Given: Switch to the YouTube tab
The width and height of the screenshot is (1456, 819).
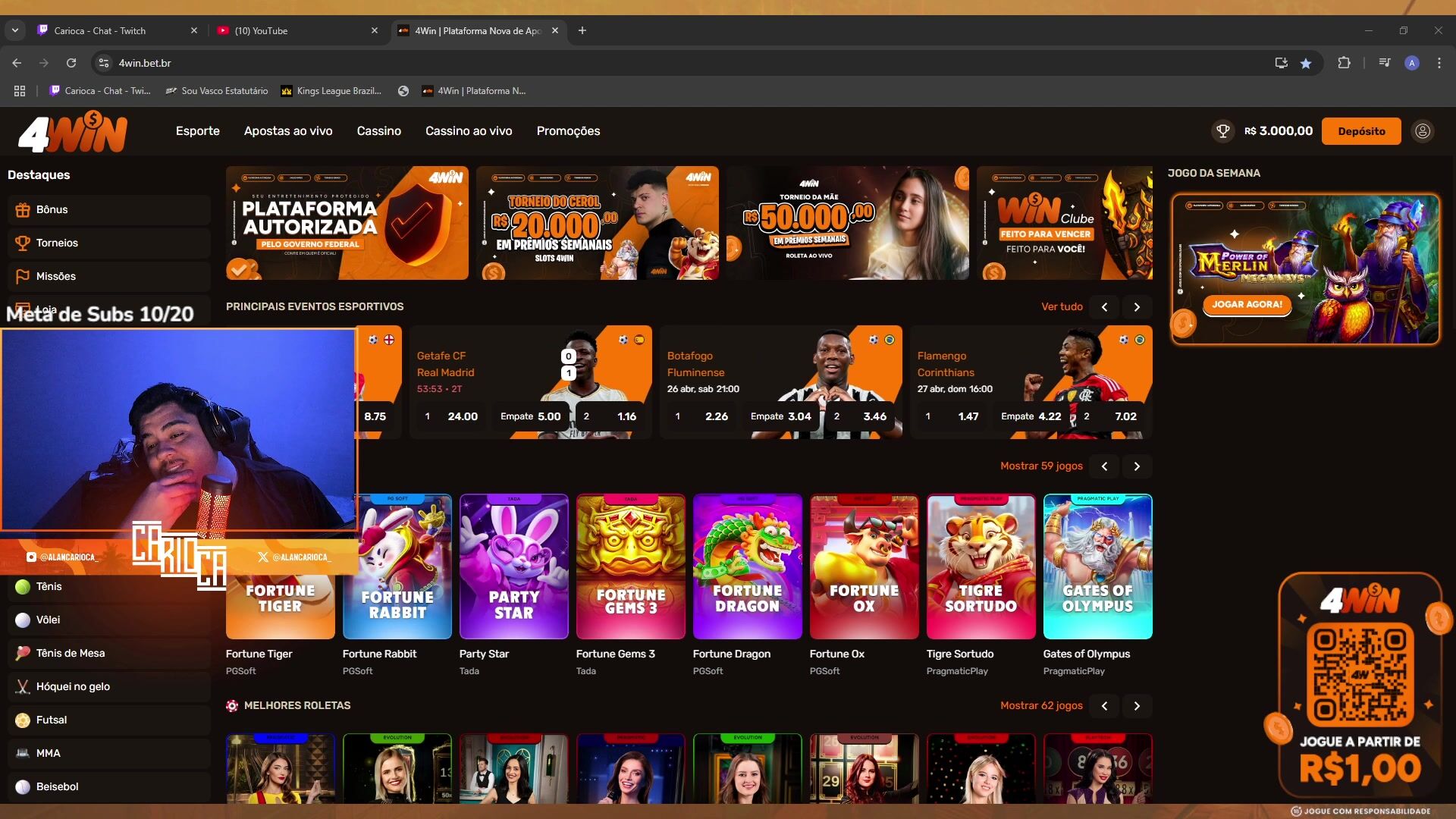Looking at the screenshot, I should [x=296, y=30].
